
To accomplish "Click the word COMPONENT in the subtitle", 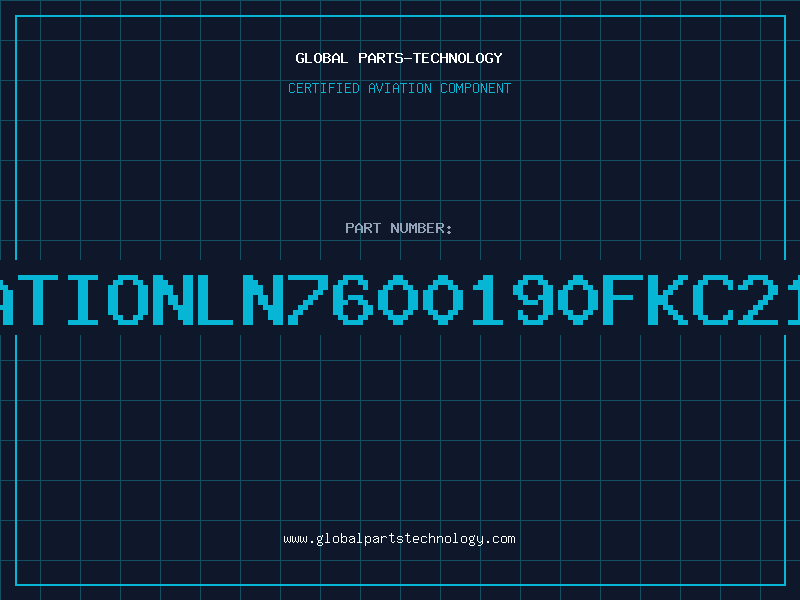I will pyautogui.click(x=476, y=88).
